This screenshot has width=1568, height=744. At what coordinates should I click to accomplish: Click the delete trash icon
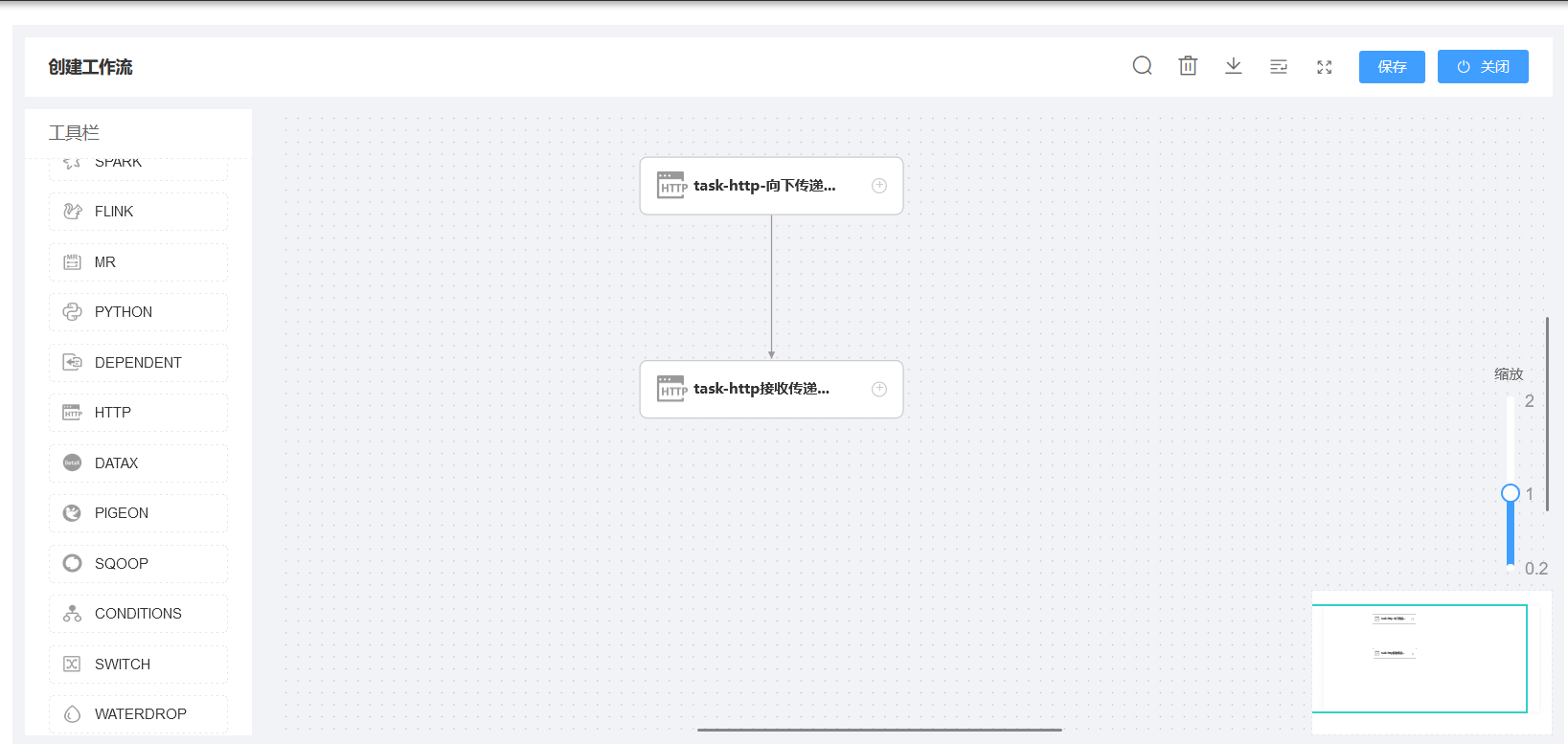[1188, 66]
